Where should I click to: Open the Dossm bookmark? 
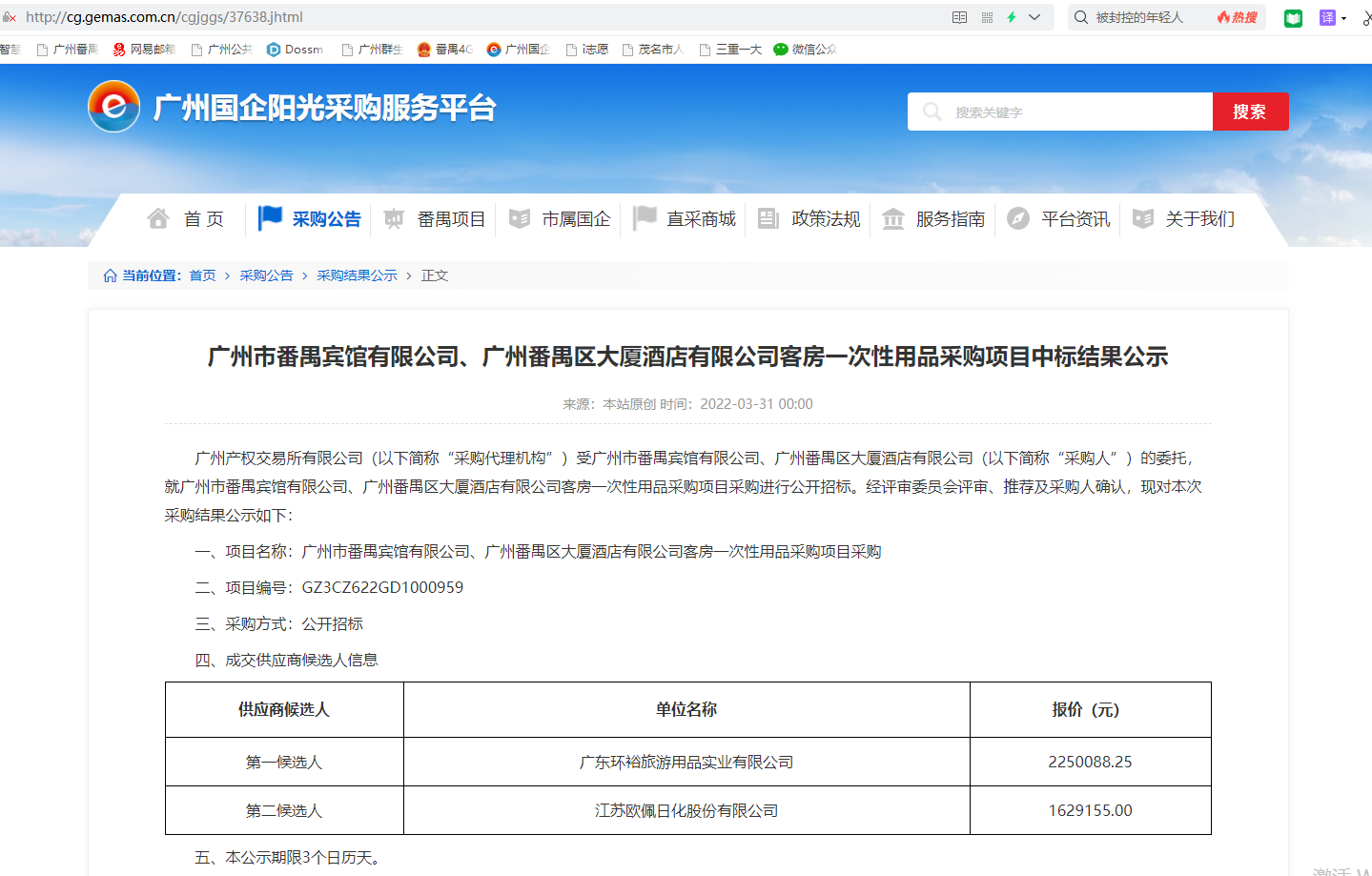click(295, 50)
